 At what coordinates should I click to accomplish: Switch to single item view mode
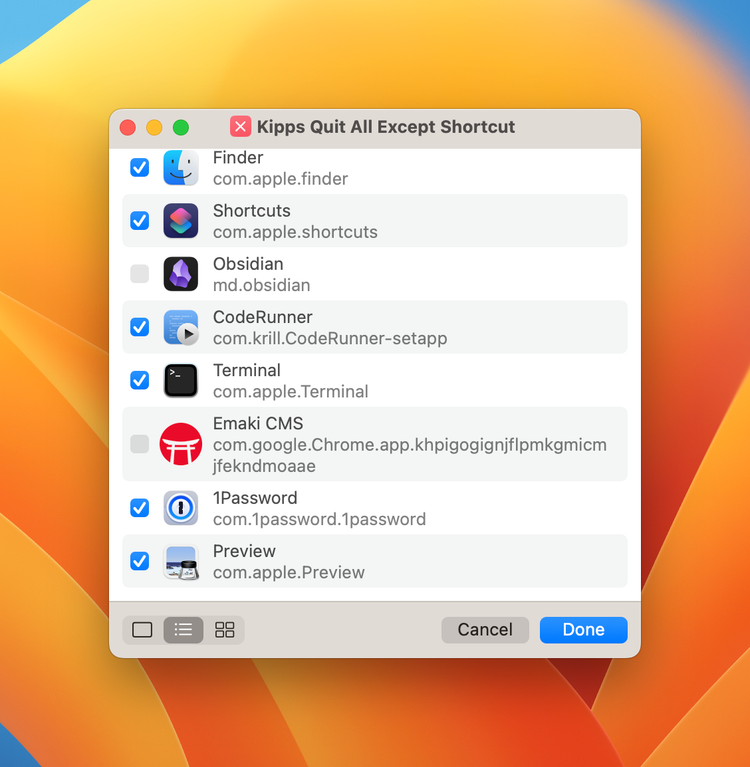(142, 630)
